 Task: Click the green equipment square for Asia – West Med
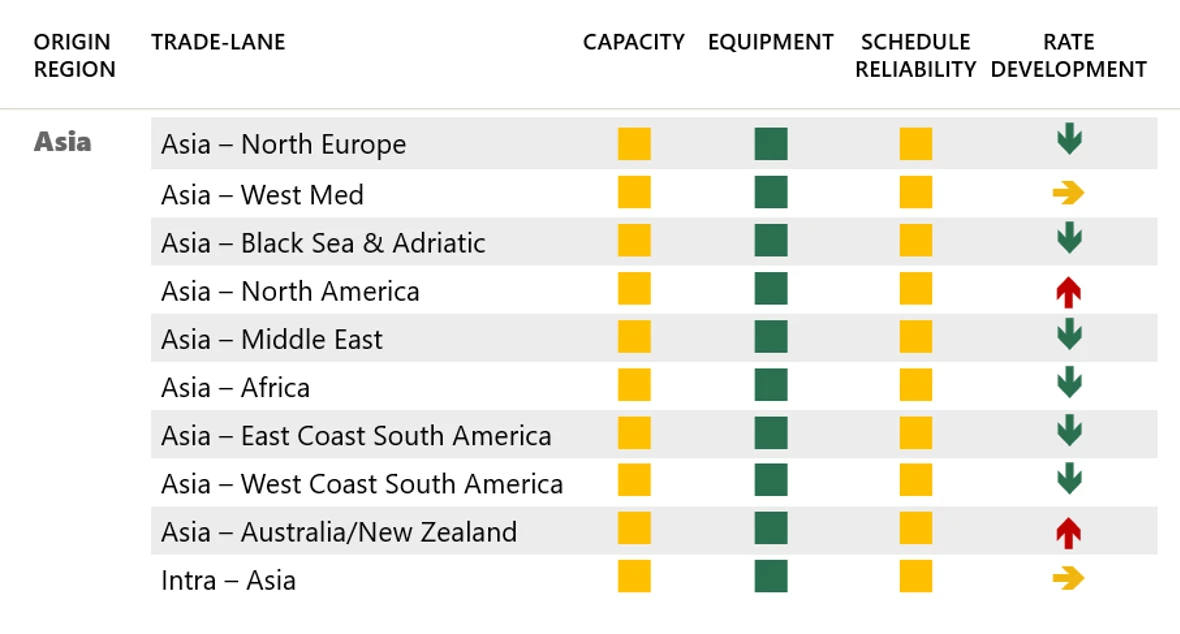[771, 192]
